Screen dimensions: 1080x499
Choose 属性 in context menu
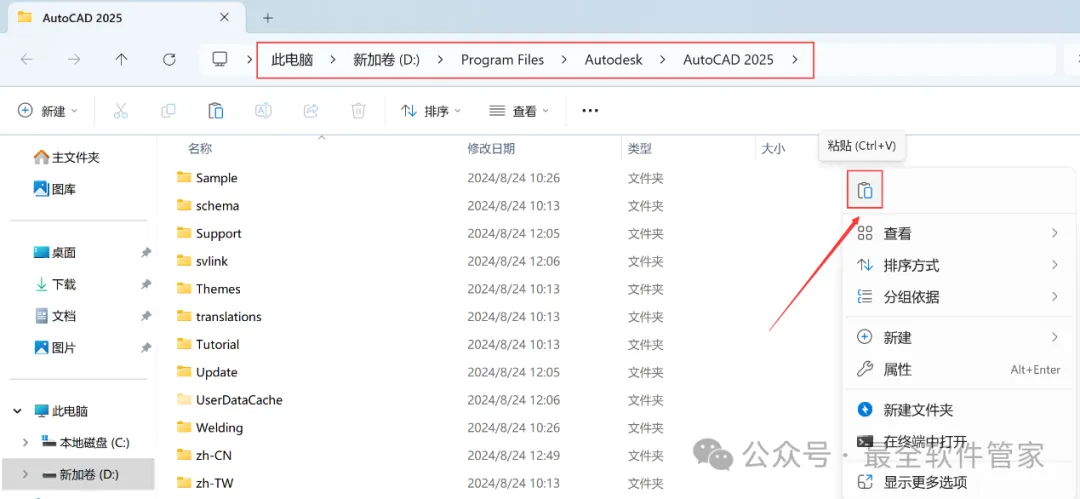pos(959,369)
